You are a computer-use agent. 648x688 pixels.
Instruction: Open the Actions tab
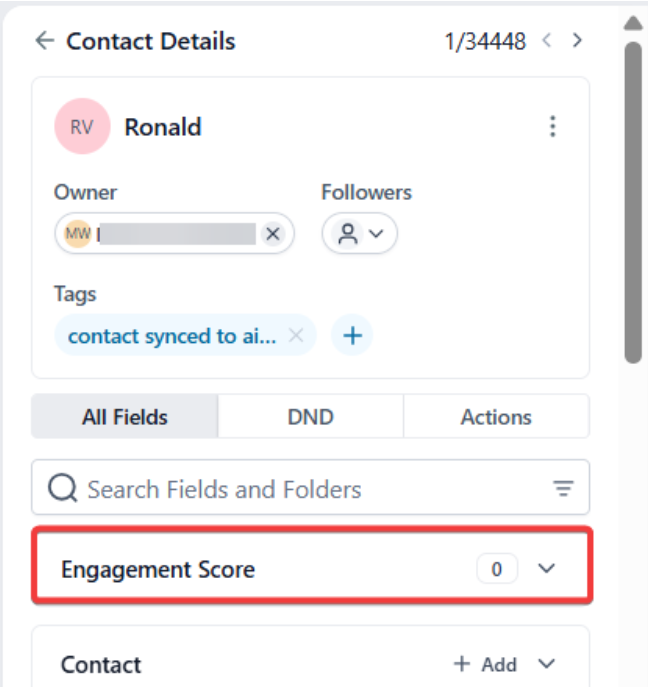coord(496,417)
